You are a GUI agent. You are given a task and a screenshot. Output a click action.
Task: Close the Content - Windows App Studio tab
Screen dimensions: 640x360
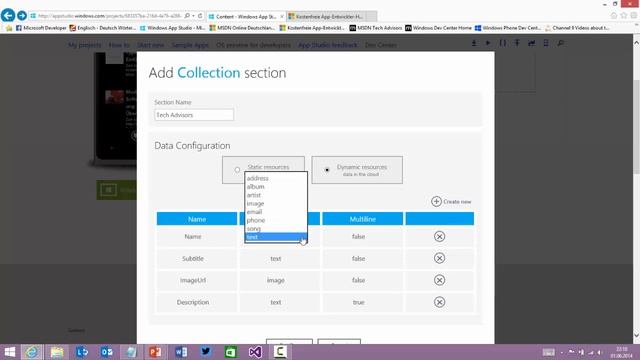point(282,16)
